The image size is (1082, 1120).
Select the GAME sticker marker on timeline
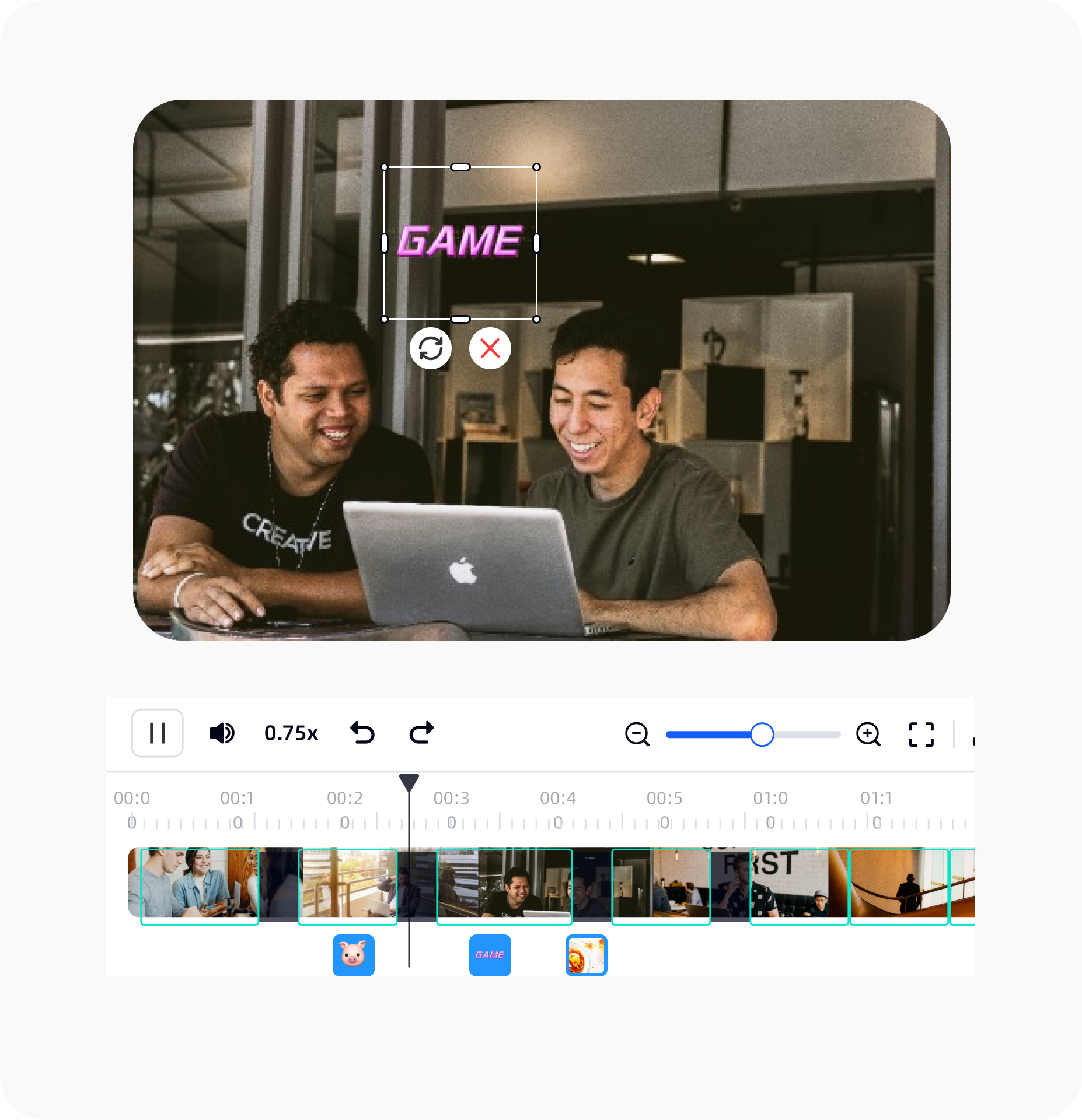pyautogui.click(x=490, y=956)
